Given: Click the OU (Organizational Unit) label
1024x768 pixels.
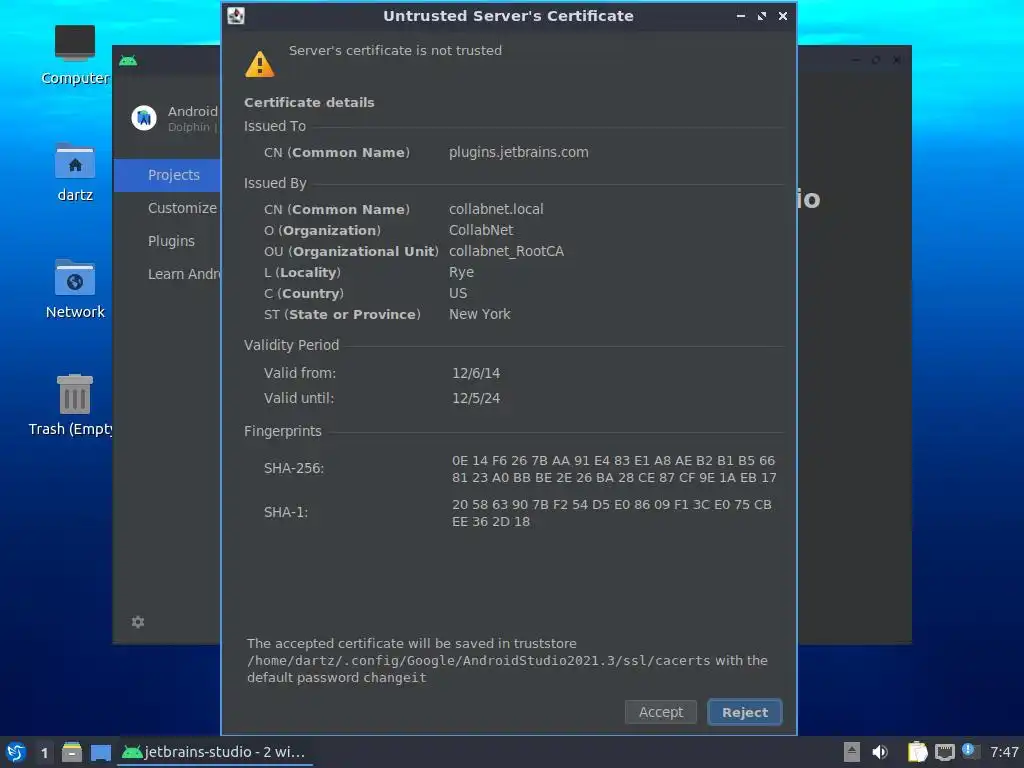Looking at the screenshot, I should point(351,251).
